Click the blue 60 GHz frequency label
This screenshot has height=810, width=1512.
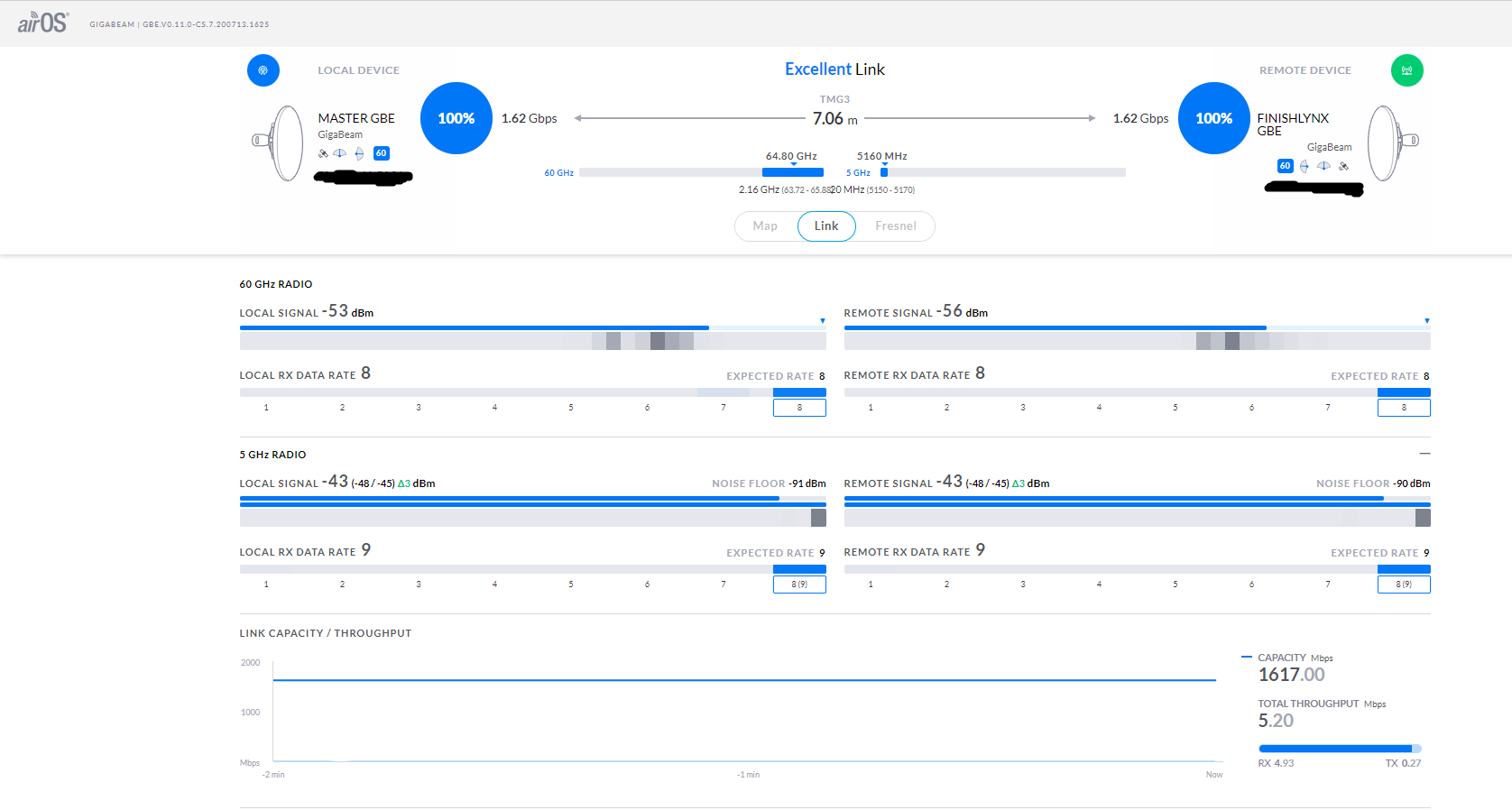pos(558,173)
